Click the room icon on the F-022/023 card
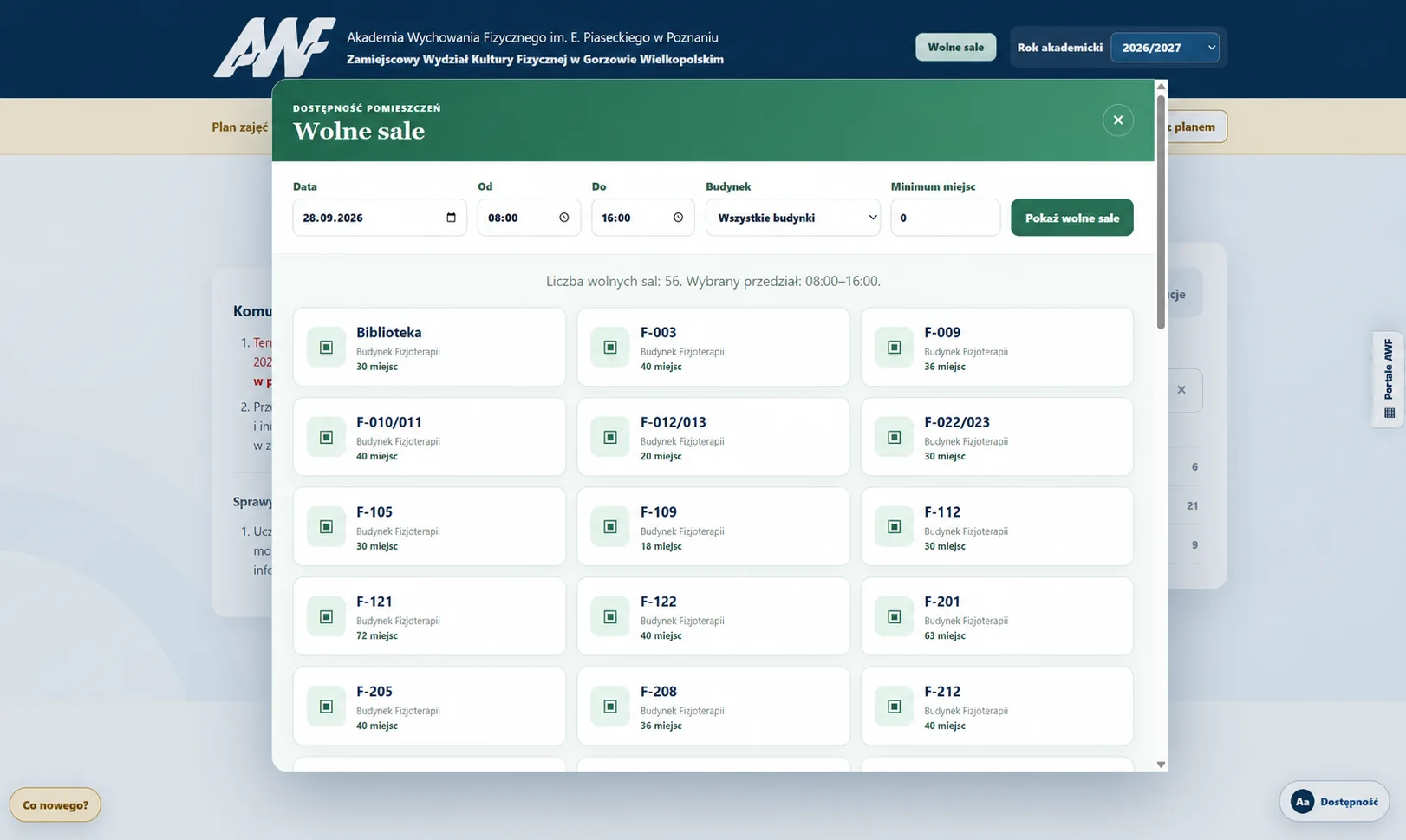 point(894,437)
